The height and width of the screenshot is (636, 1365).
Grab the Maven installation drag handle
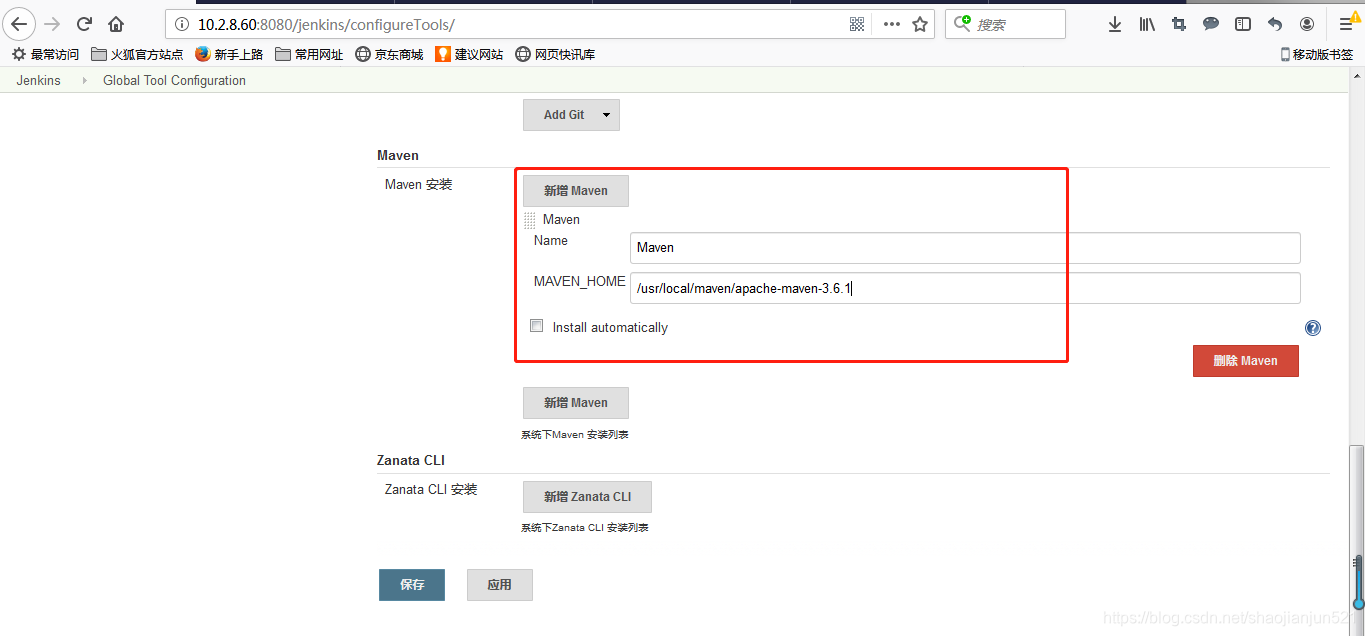point(530,220)
